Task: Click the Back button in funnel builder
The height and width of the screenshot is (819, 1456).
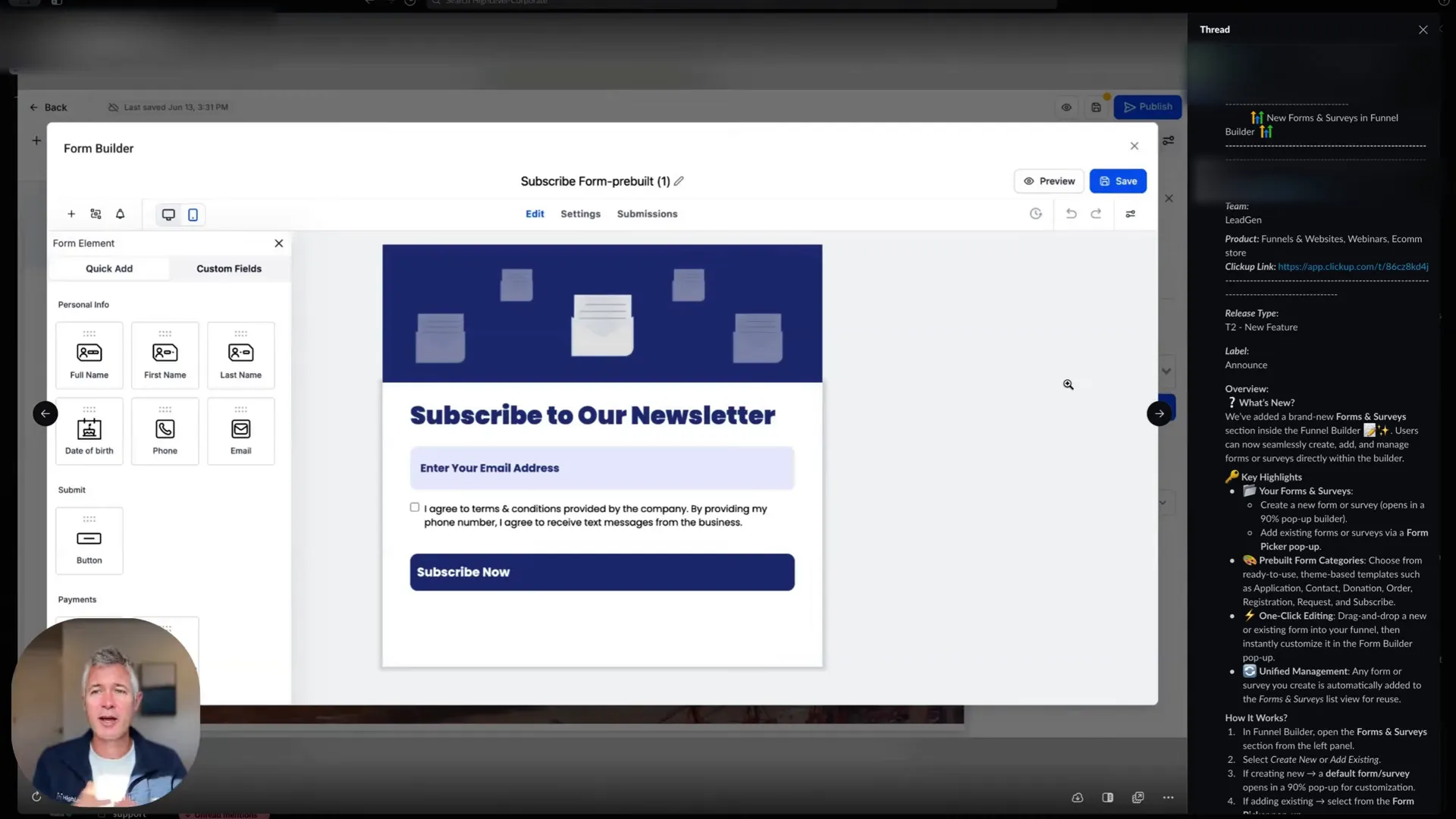Action: 49,108
